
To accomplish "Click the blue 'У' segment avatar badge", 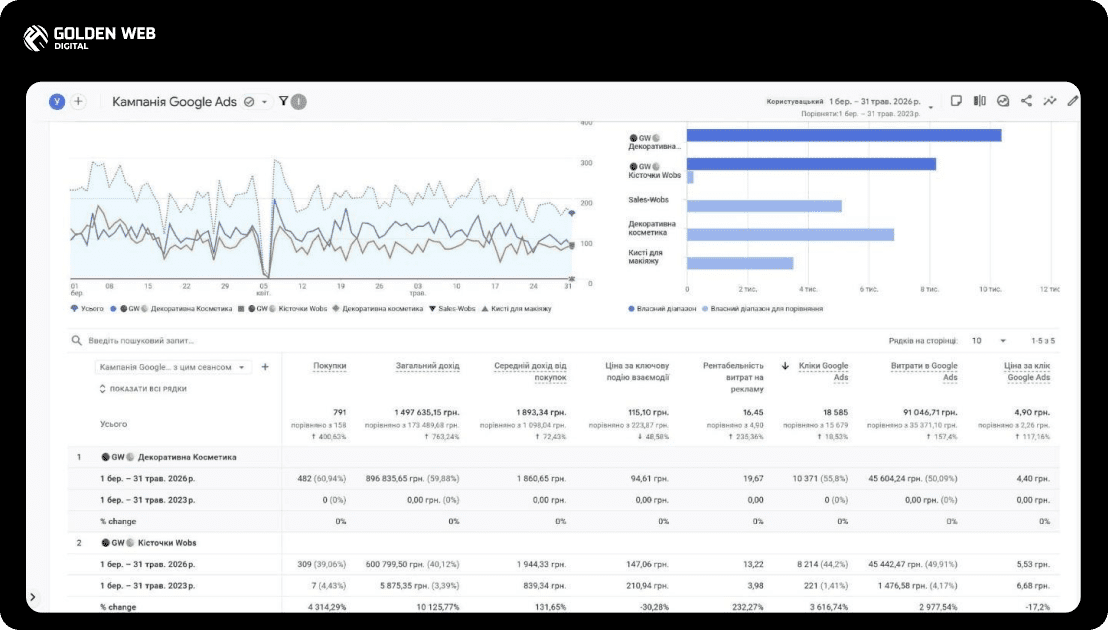I will tap(57, 102).
